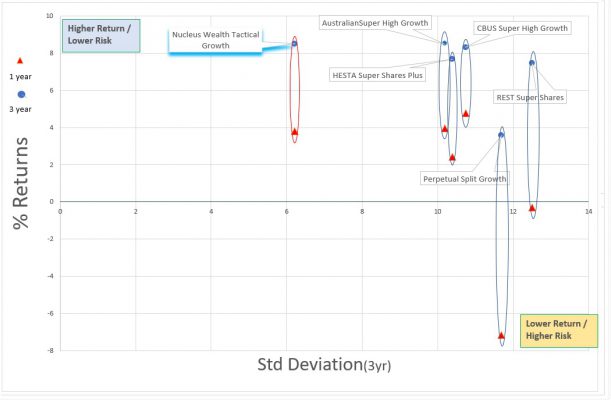Select the % Returns axis title
The width and height of the screenshot is (611, 400).
point(20,183)
